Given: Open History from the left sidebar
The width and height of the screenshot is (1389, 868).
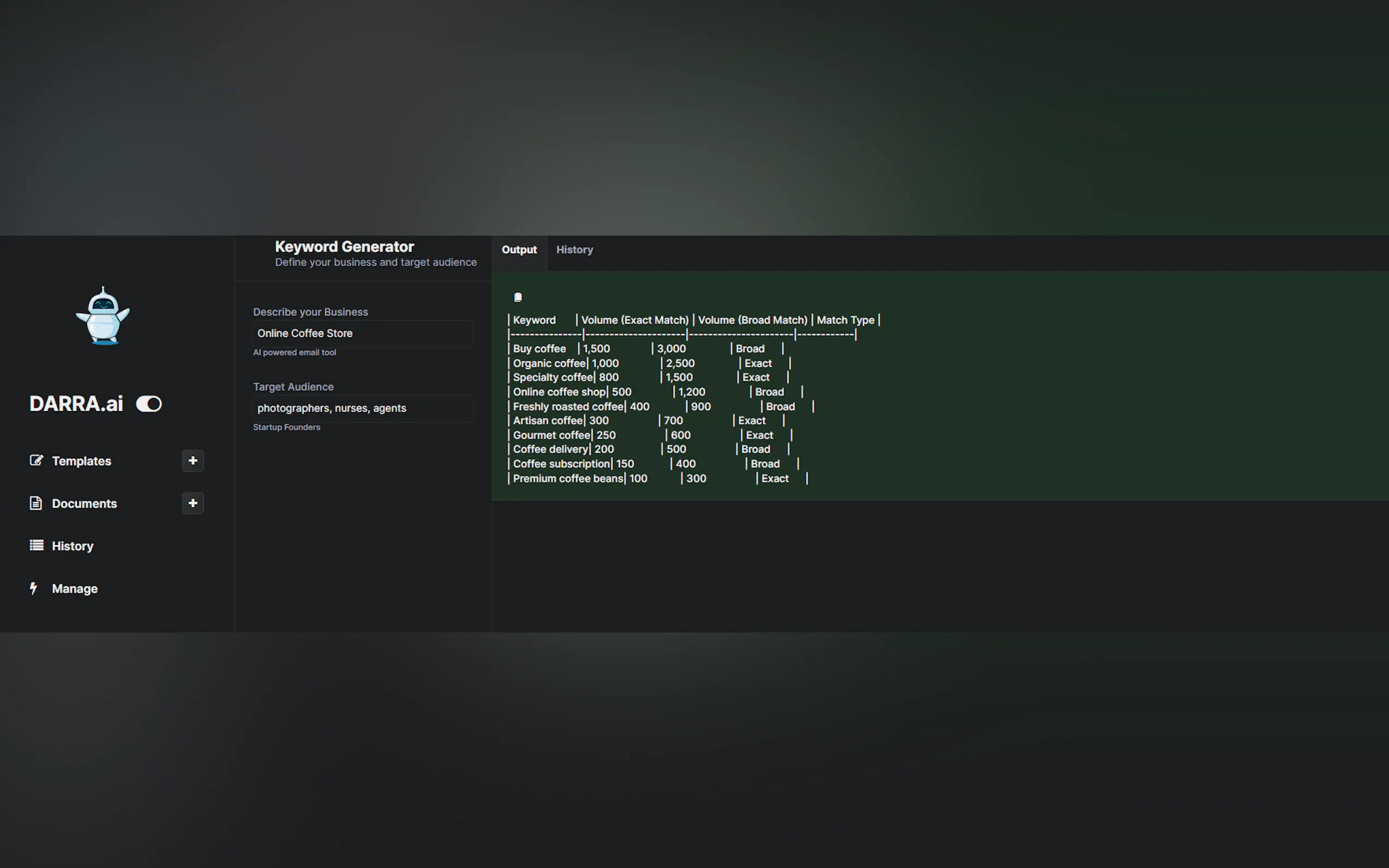Looking at the screenshot, I should click(x=72, y=546).
